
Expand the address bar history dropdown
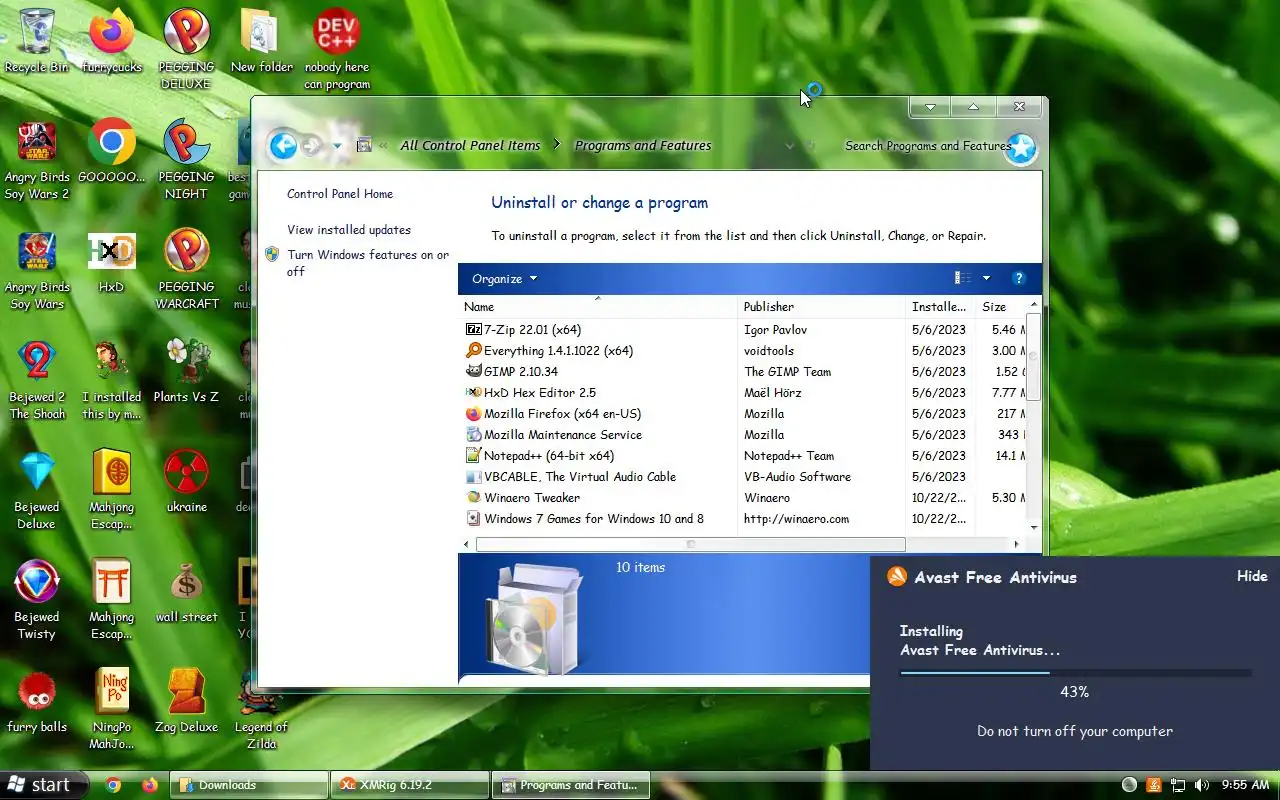(x=790, y=146)
